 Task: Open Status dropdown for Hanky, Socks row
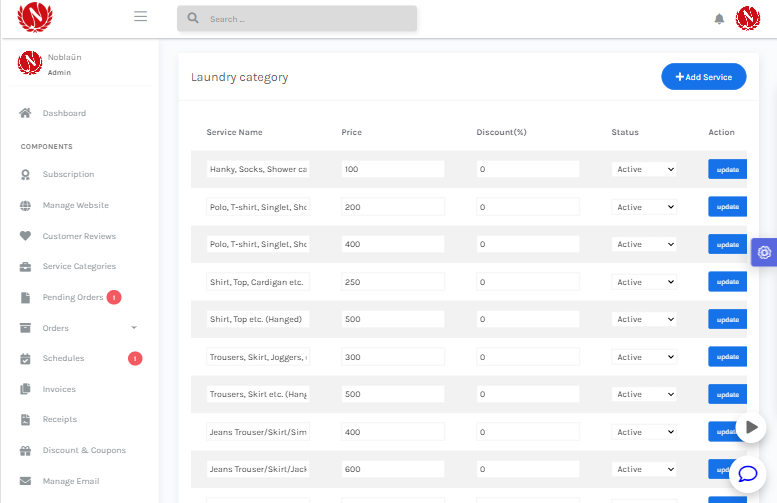[644, 169]
